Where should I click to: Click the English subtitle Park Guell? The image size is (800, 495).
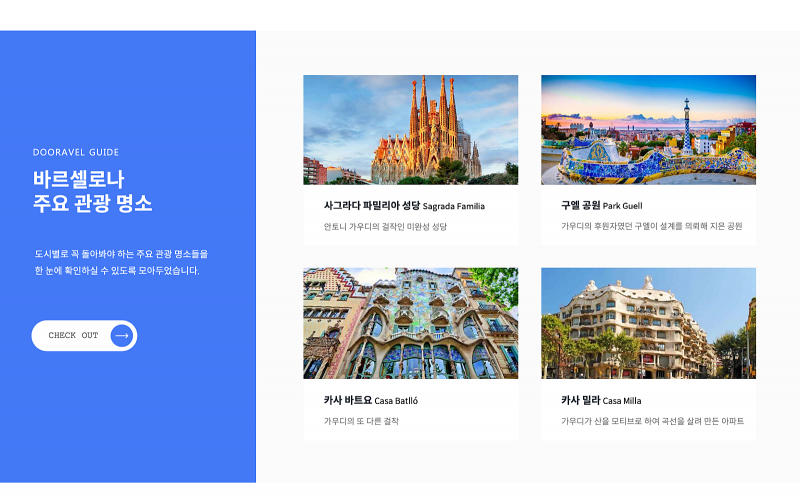click(x=623, y=207)
